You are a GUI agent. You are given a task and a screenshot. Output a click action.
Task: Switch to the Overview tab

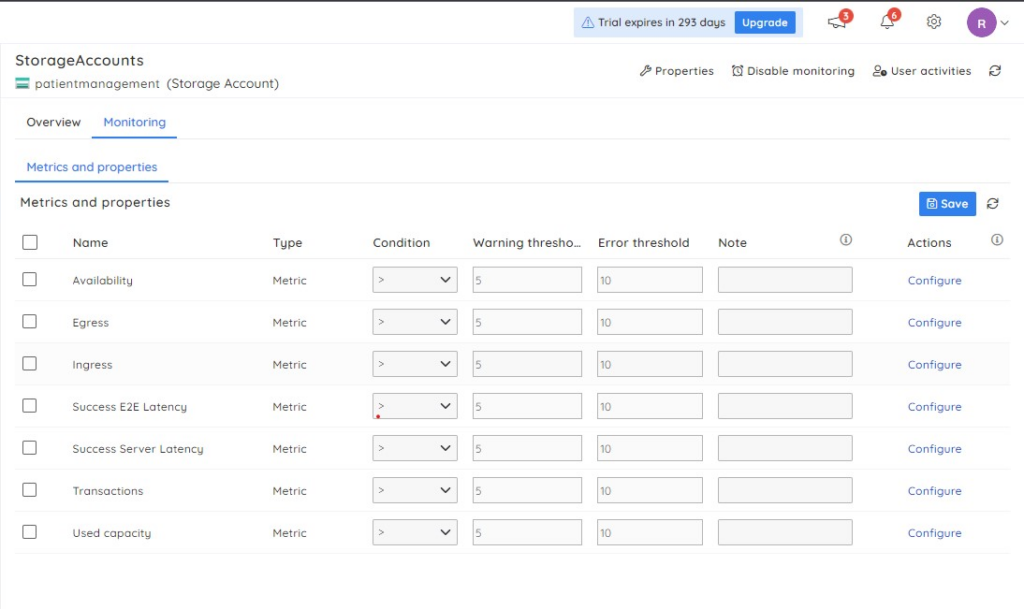coord(54,122)
